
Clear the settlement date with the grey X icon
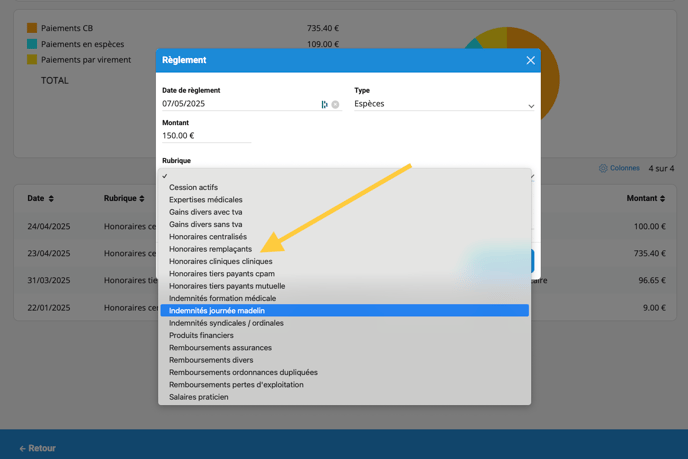point(335,104)
